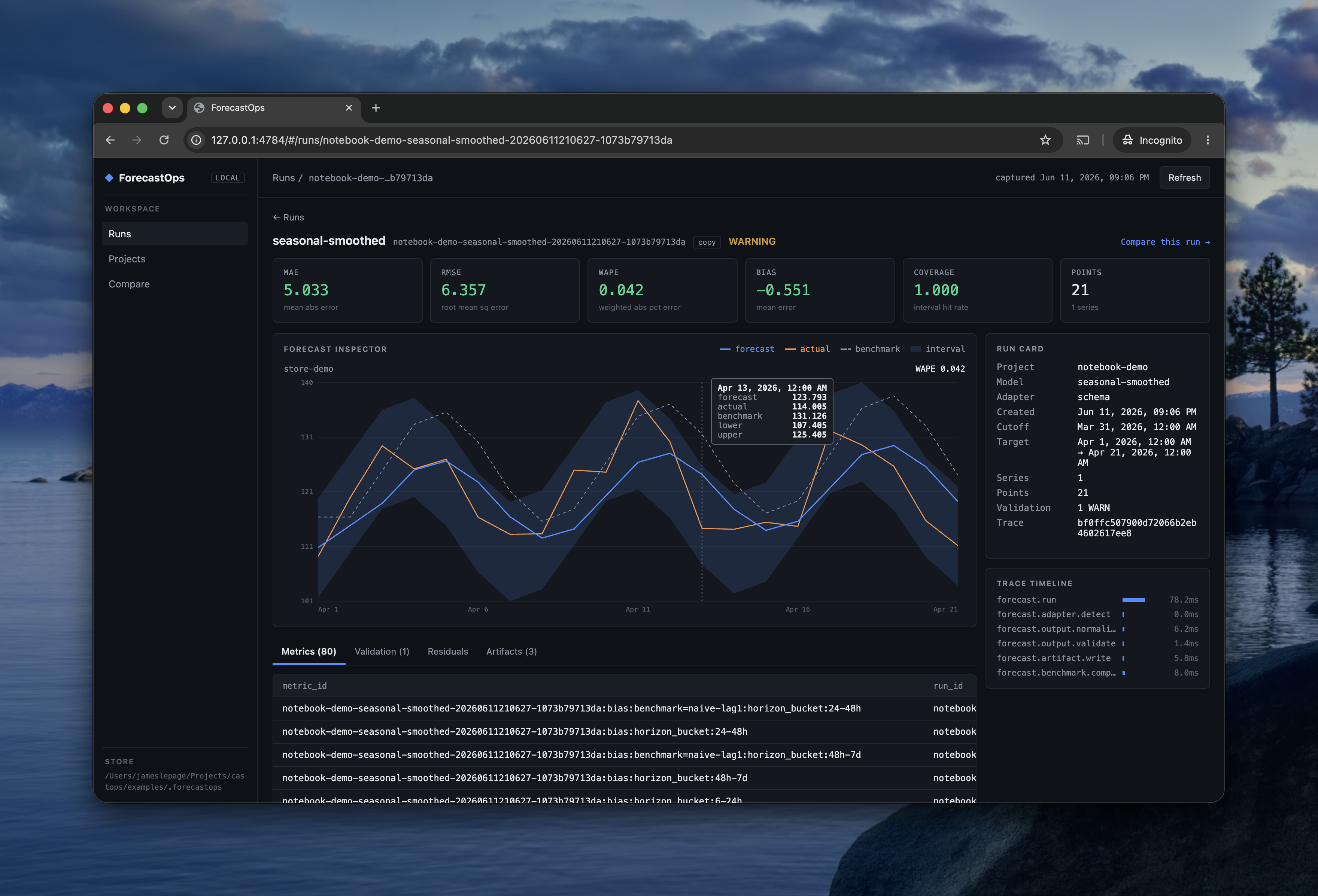Switch to the Residuals tab

click(448, 652)
